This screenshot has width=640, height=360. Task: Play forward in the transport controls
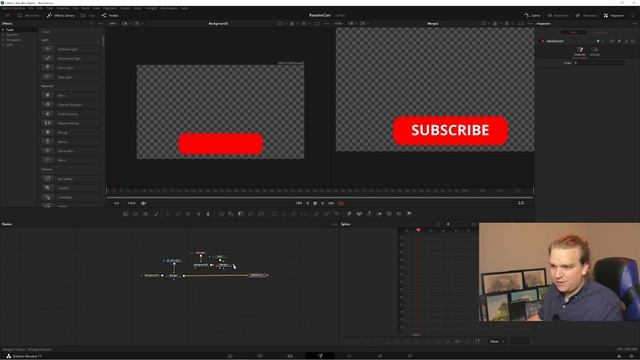pyautogui.click(x=322, y=203)
